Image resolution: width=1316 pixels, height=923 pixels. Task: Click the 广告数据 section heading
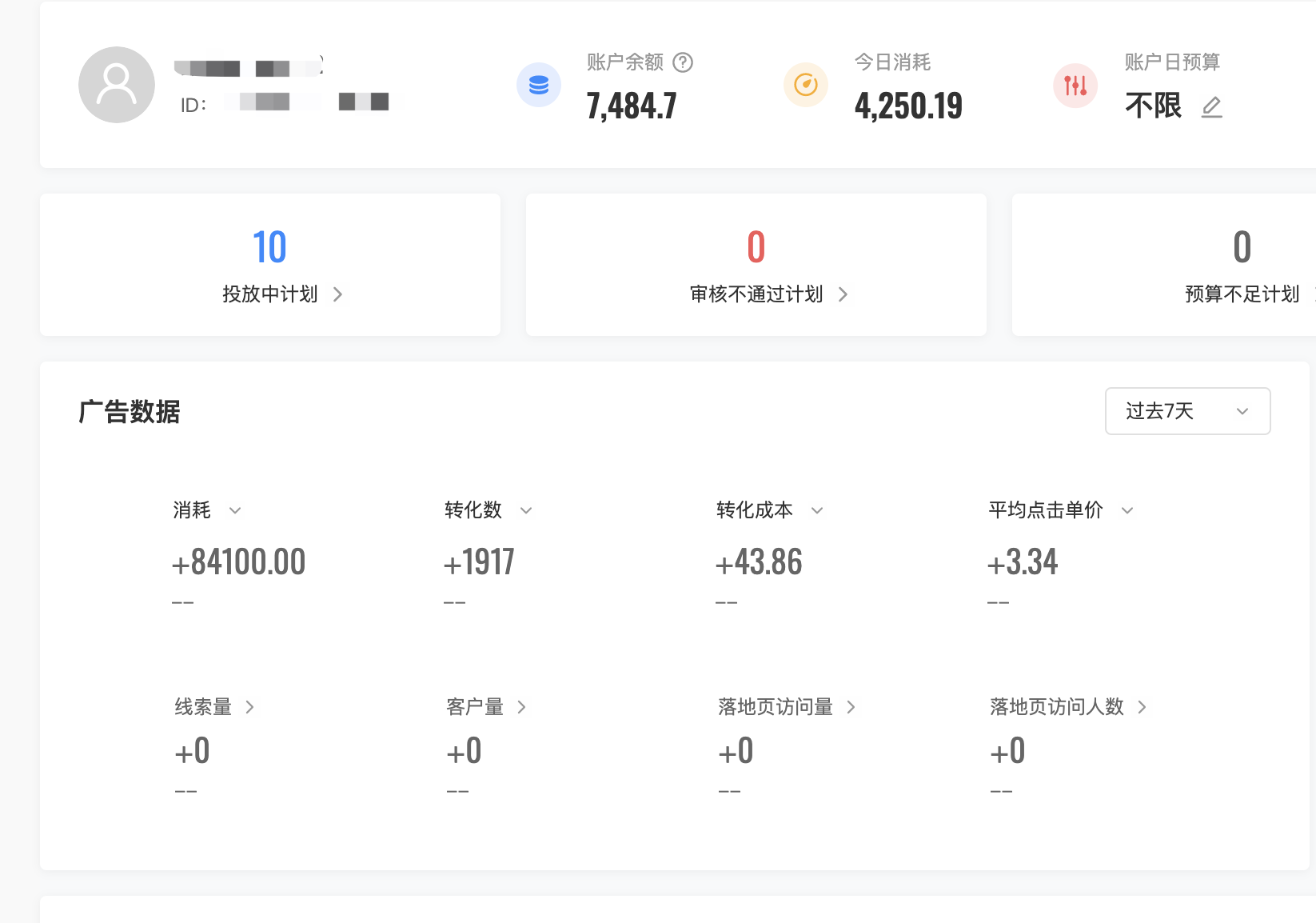(130, 412)
